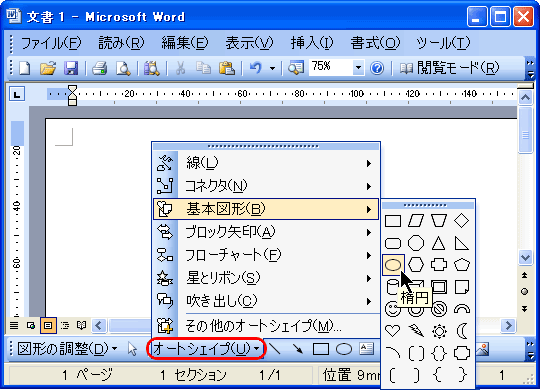Viewport: 540px width, 390px height.
Task: Select the cross basic shape
Action: [439, 265]
